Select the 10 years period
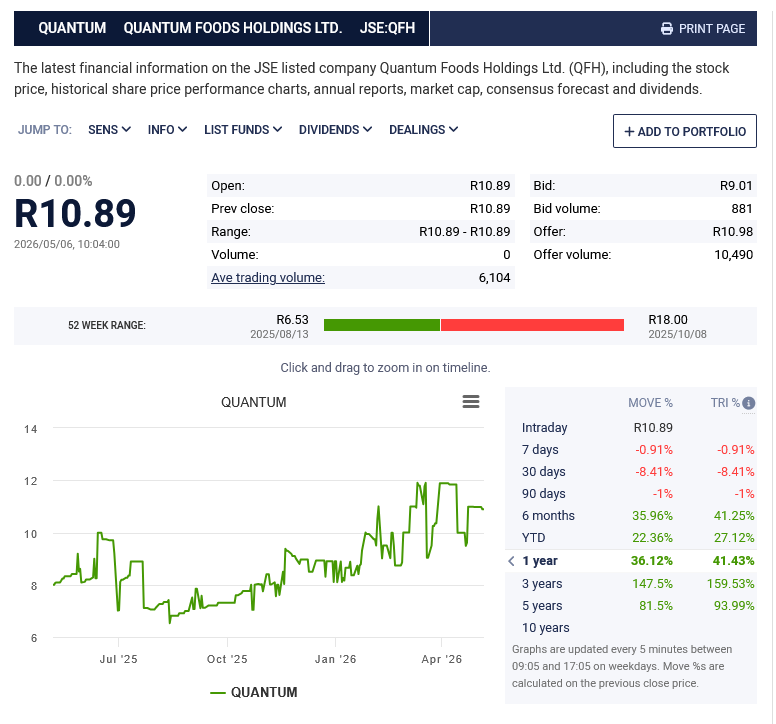The height and width of the screenshot is (724, 776). coord(630,628)
